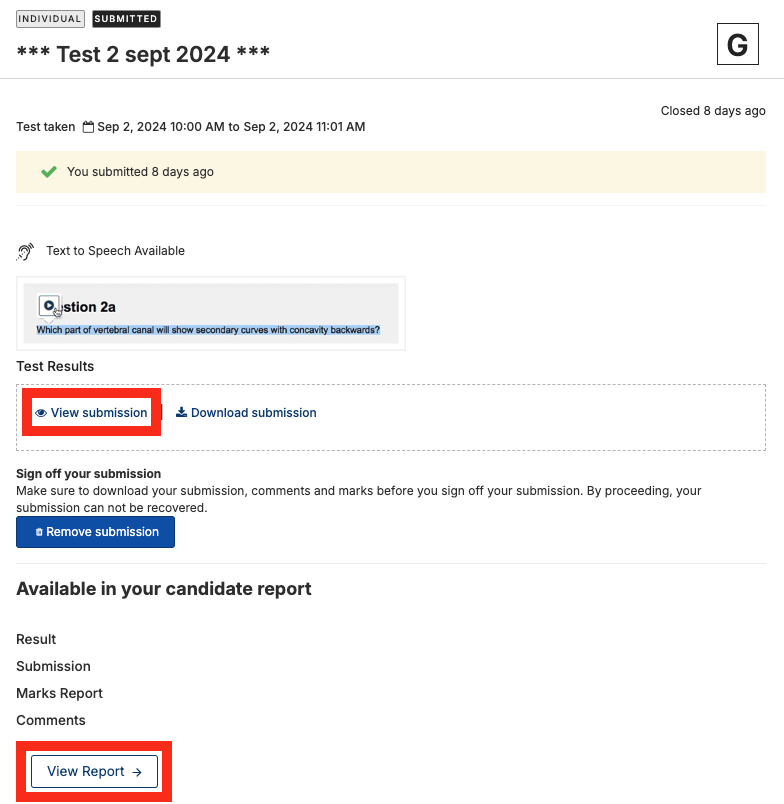Click the Submission item in candidate report
Viewport: 784px width, 804px height.
(53, 666)
